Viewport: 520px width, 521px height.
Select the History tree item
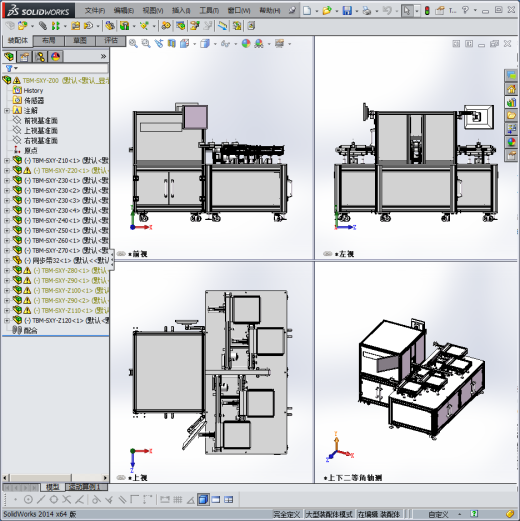click(33, 91)
